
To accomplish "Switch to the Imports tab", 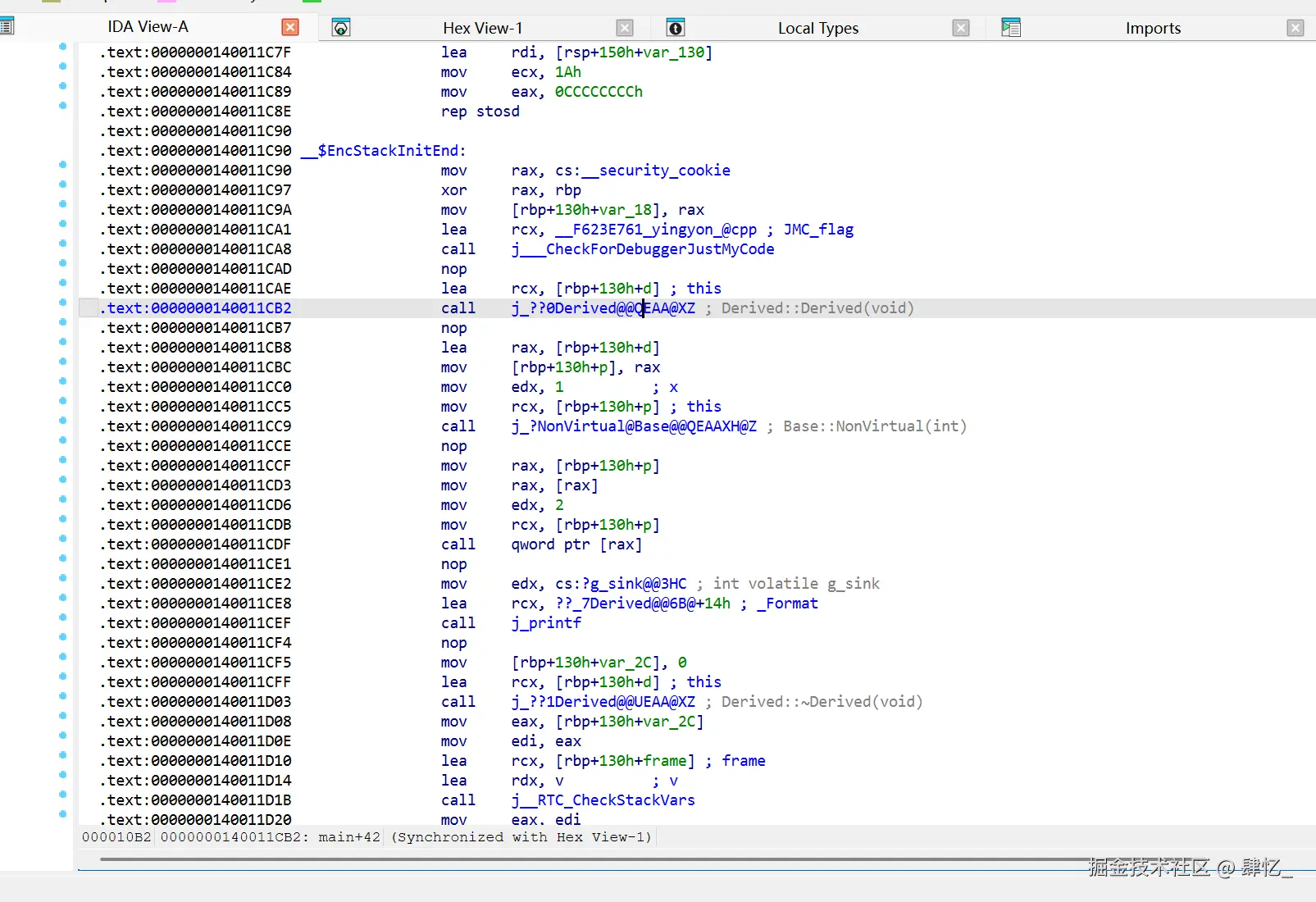I will coord(1152,28).
